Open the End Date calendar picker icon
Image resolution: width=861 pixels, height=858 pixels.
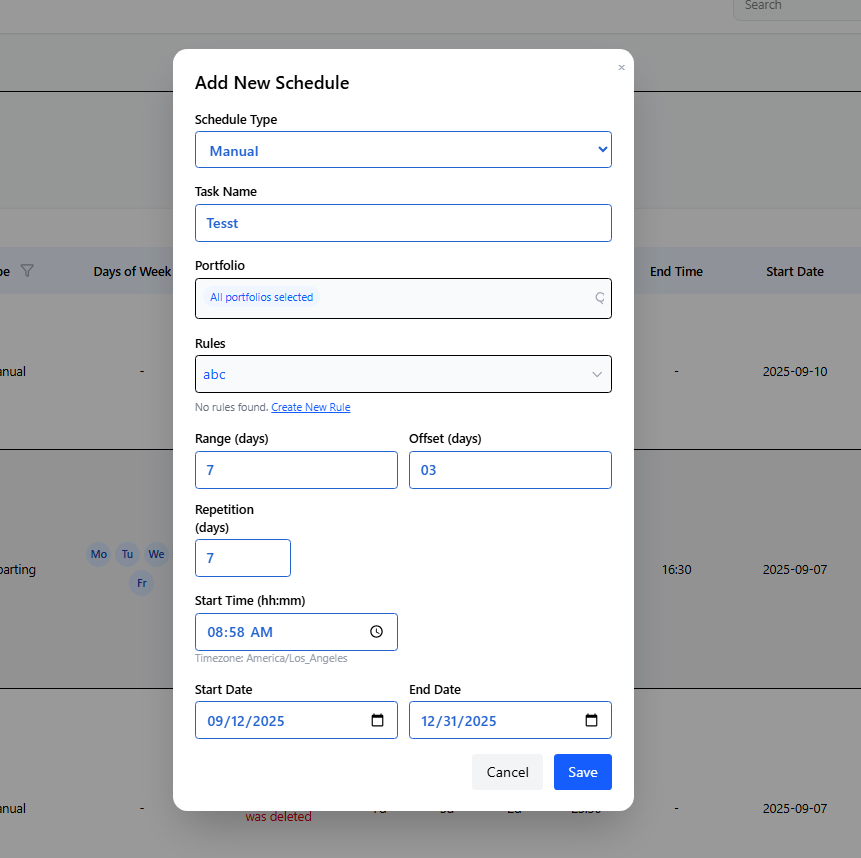point(591,720)
